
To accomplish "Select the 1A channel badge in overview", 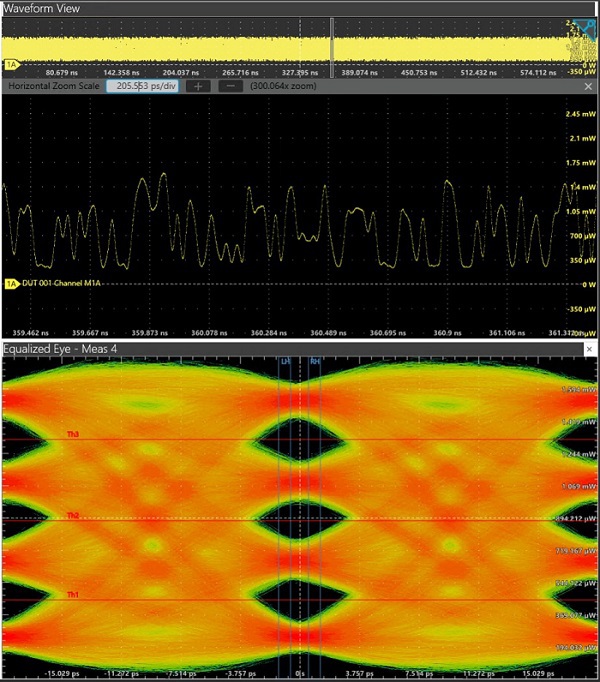I will click(12, 64).
